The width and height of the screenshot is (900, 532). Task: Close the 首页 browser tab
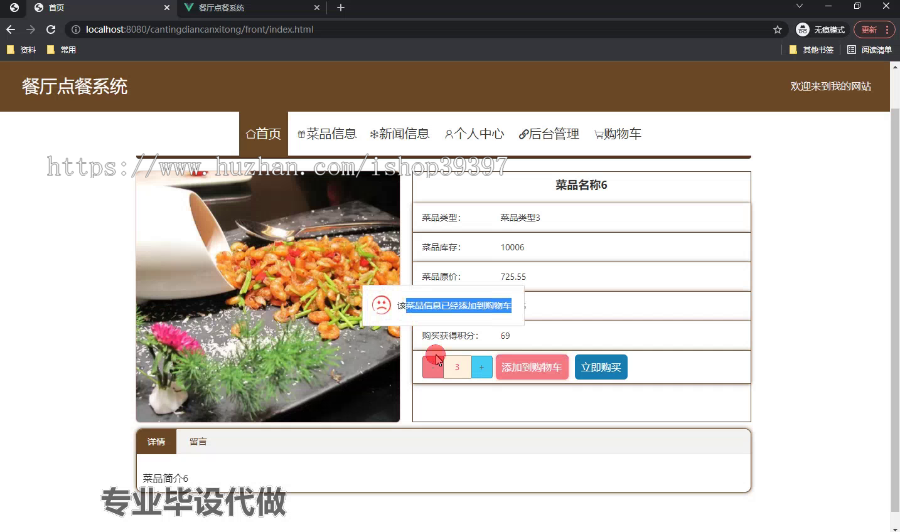(x=167, y=7)
